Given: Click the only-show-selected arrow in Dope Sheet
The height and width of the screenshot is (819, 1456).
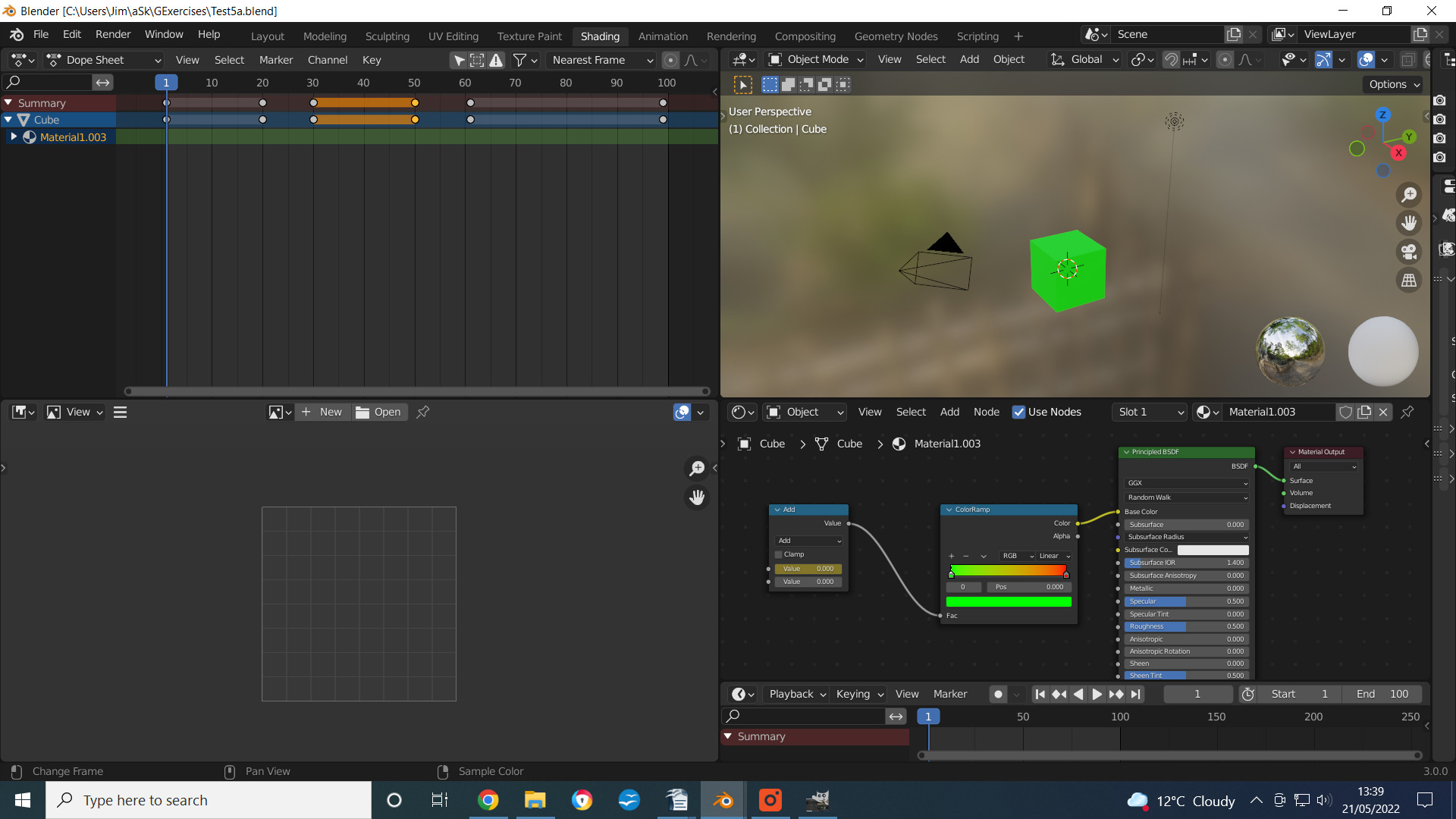Looking at the screenshot, I should [x=459, y=60].
